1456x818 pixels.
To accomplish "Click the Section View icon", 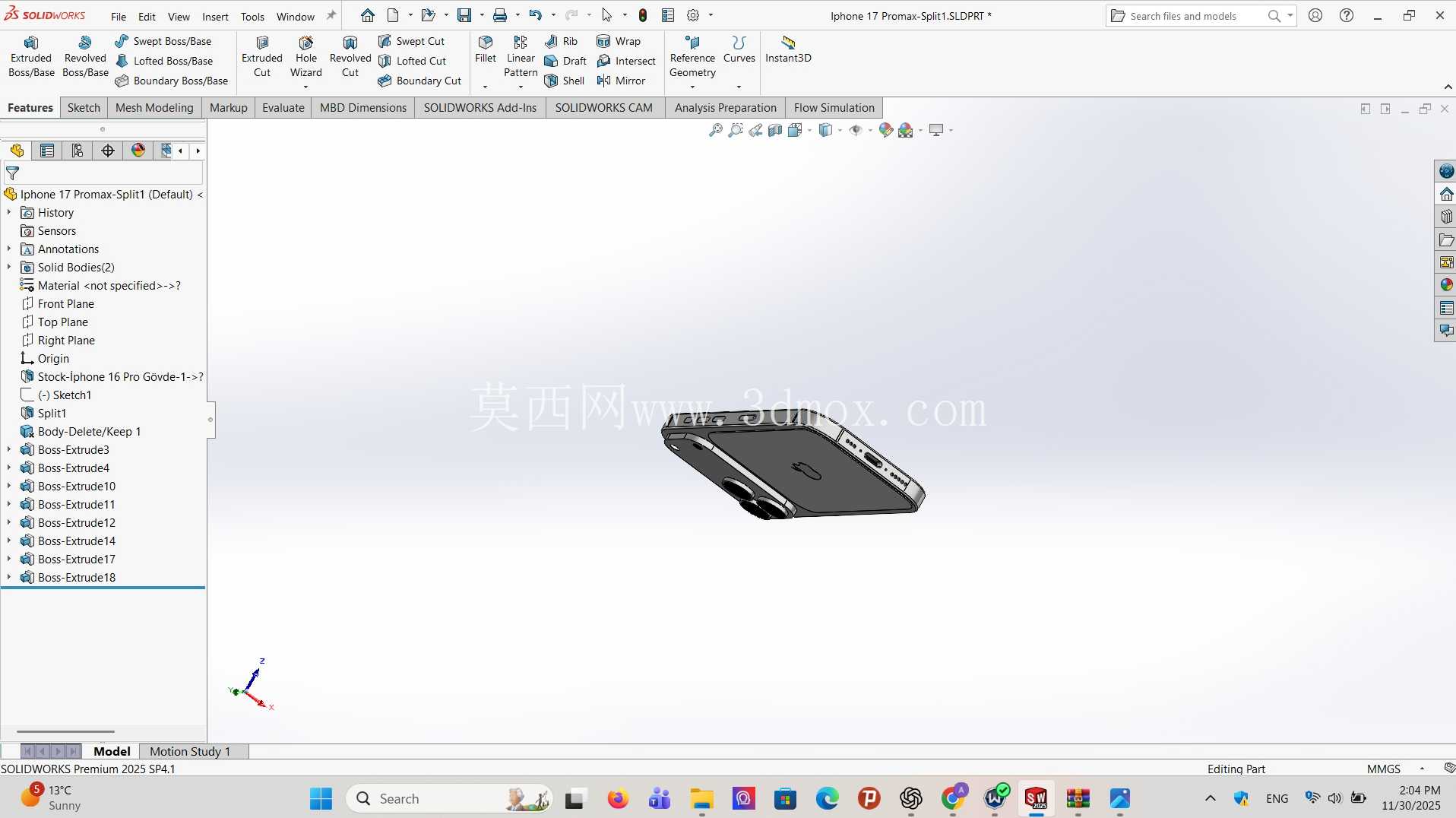I will 775,130.
